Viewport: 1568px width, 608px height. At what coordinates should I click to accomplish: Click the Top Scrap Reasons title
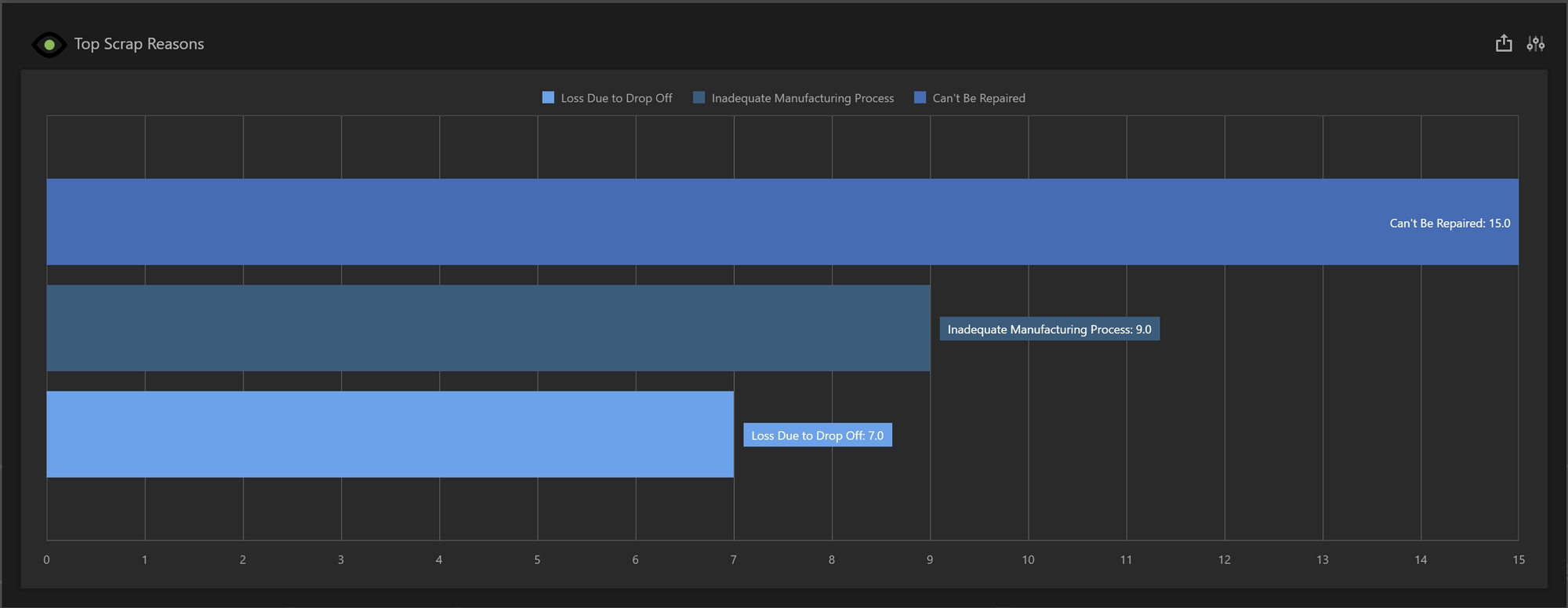(139, 44)
